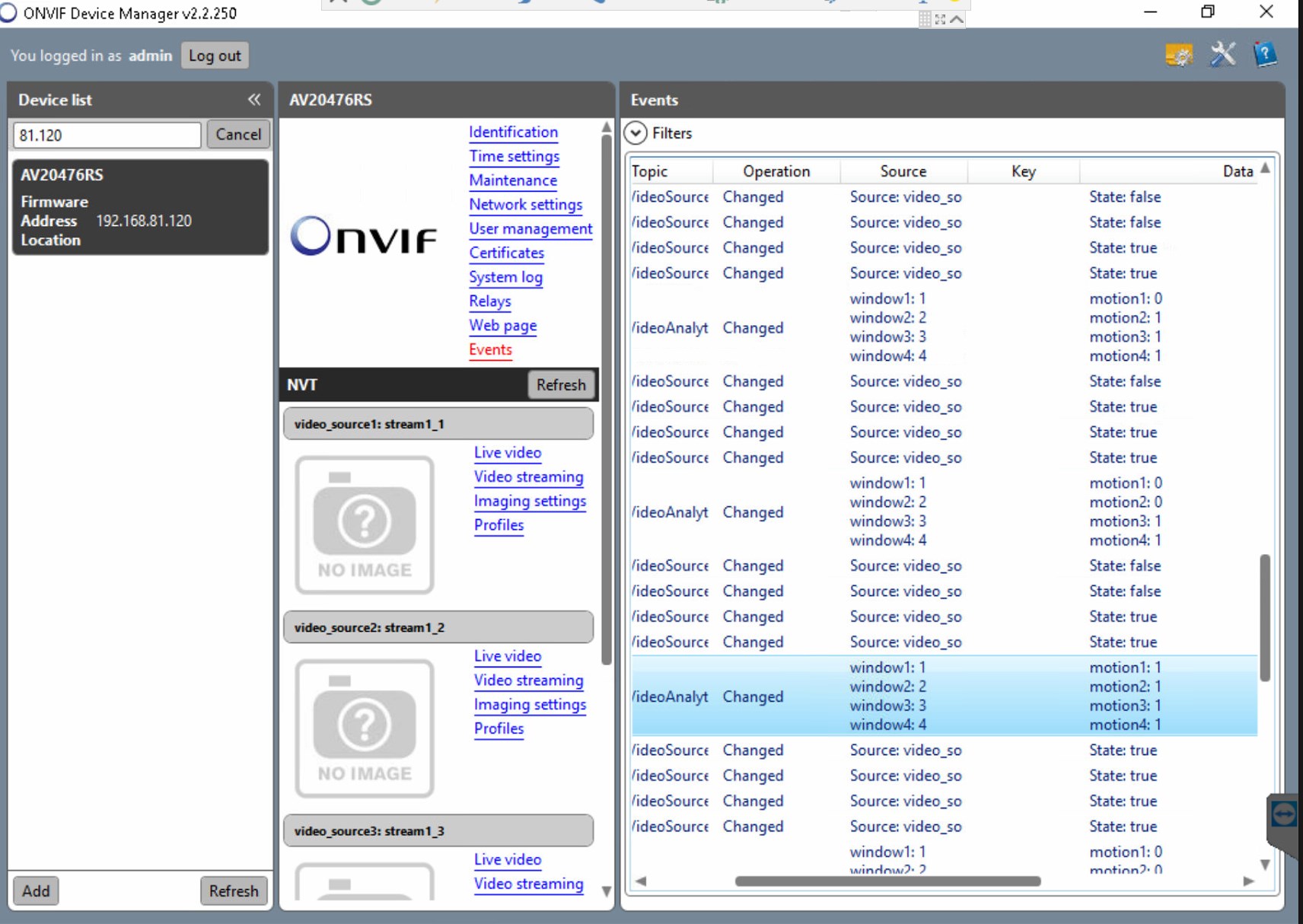
Task: Open Relays page
Action: click(489, 301)
